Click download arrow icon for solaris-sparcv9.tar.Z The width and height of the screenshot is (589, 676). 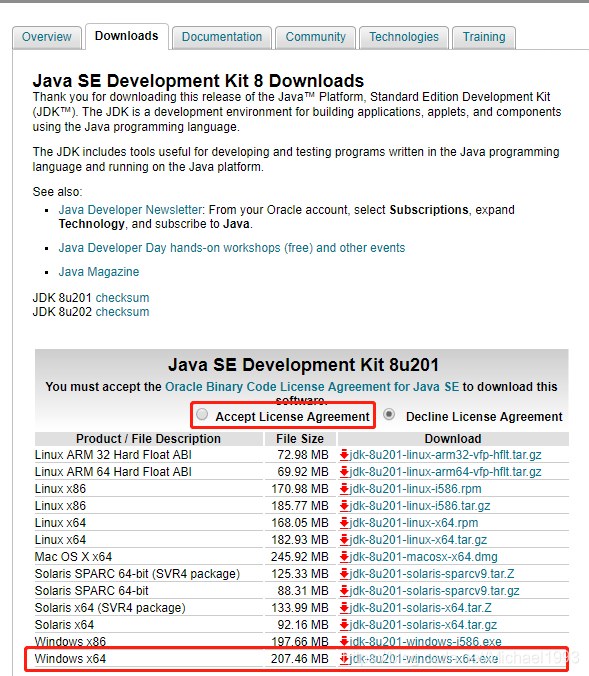coord(344,574)
